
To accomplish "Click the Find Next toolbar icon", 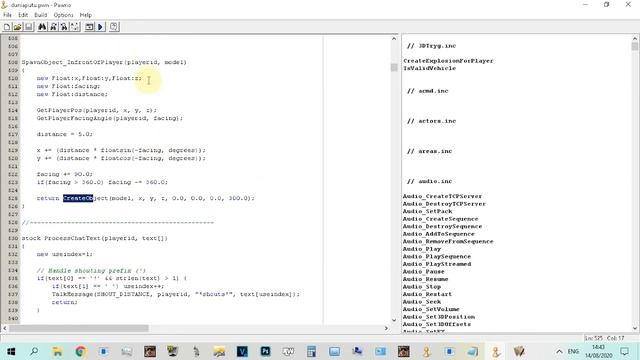I will coord(53,27).
